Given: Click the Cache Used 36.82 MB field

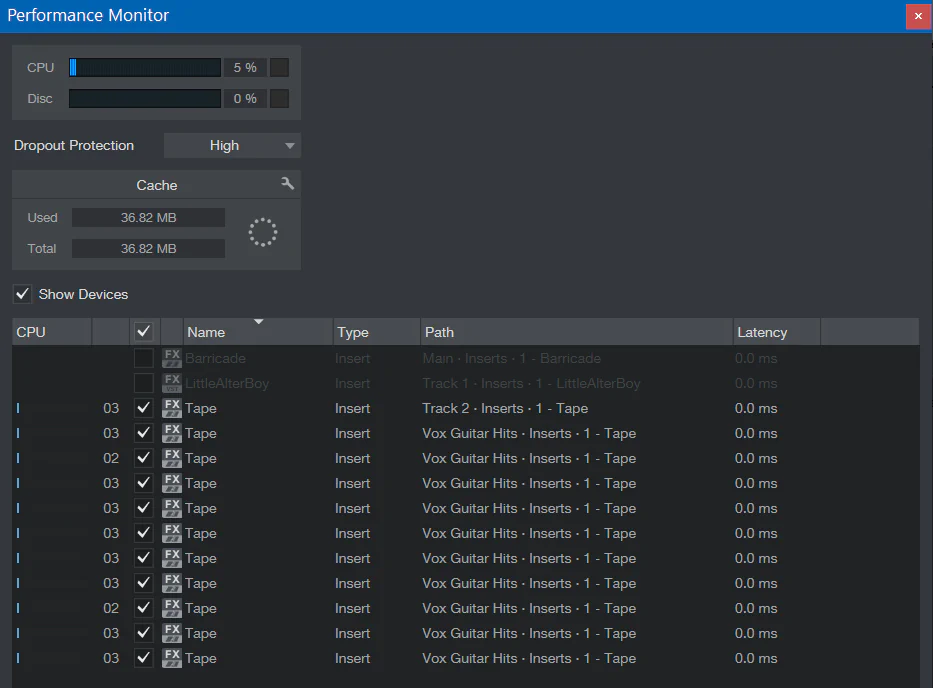Looking at the screenshot, I should [148, 217].
